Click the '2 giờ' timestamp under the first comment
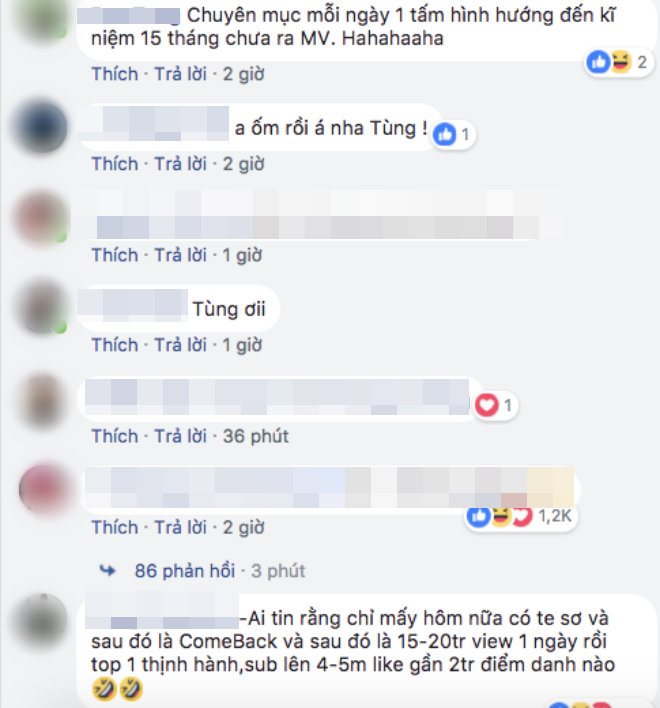The width and height of the screenshot is (660, 708). pos(243,74)
